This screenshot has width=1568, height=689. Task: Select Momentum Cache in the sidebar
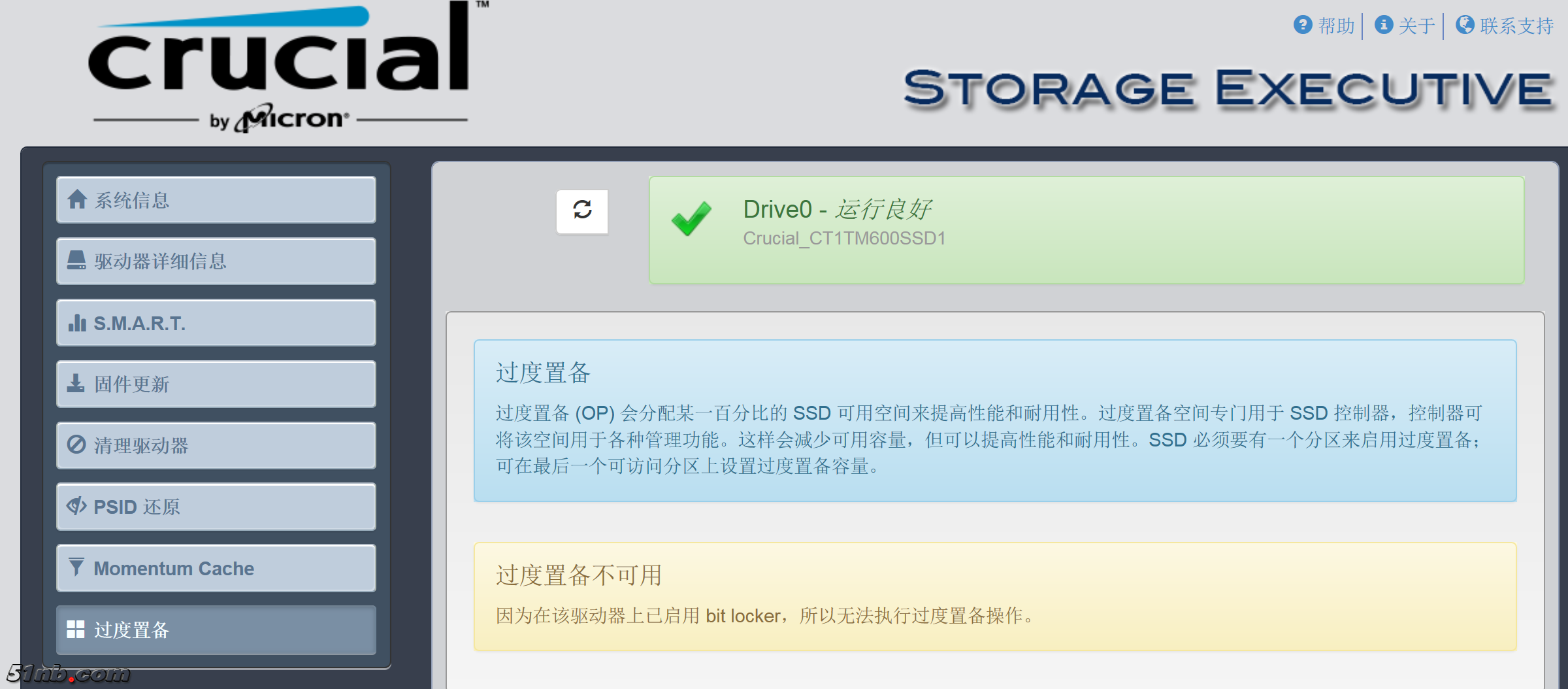(x=216, y=569)
